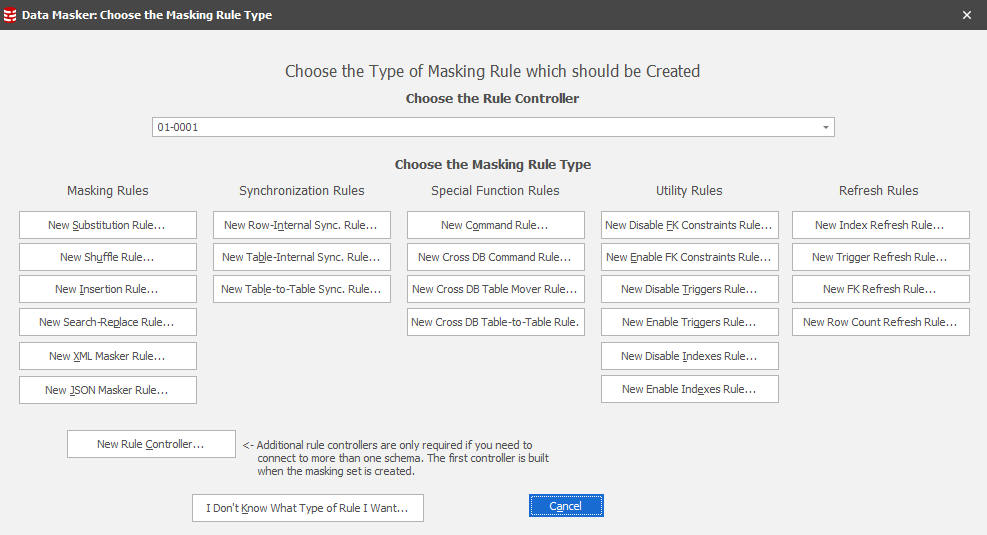Image resolution: width=987 pixels, height=535 pixels.
Task: Start a New JSON Masker Rule
Action: pos(107,390)
